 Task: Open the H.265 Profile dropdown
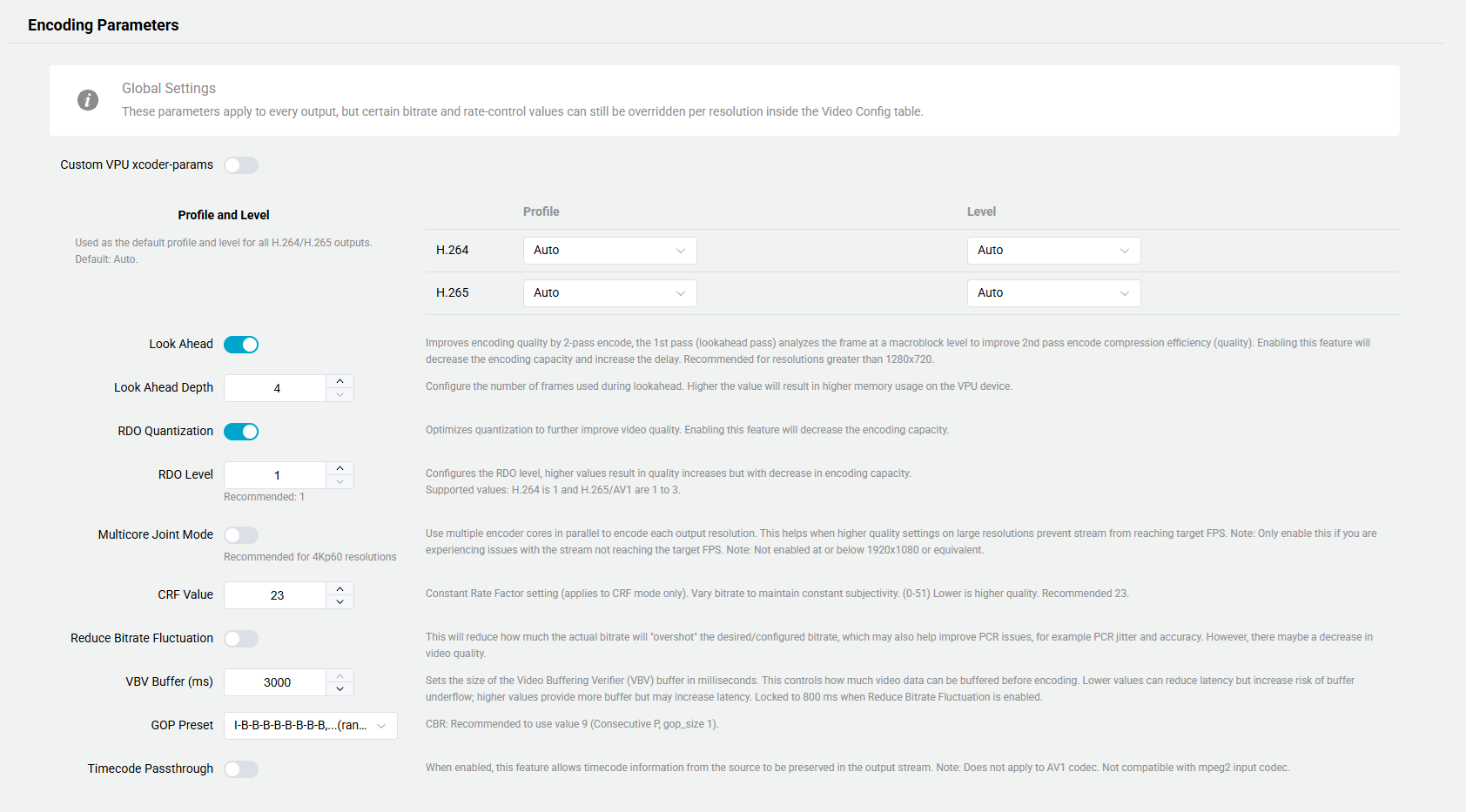609,293
